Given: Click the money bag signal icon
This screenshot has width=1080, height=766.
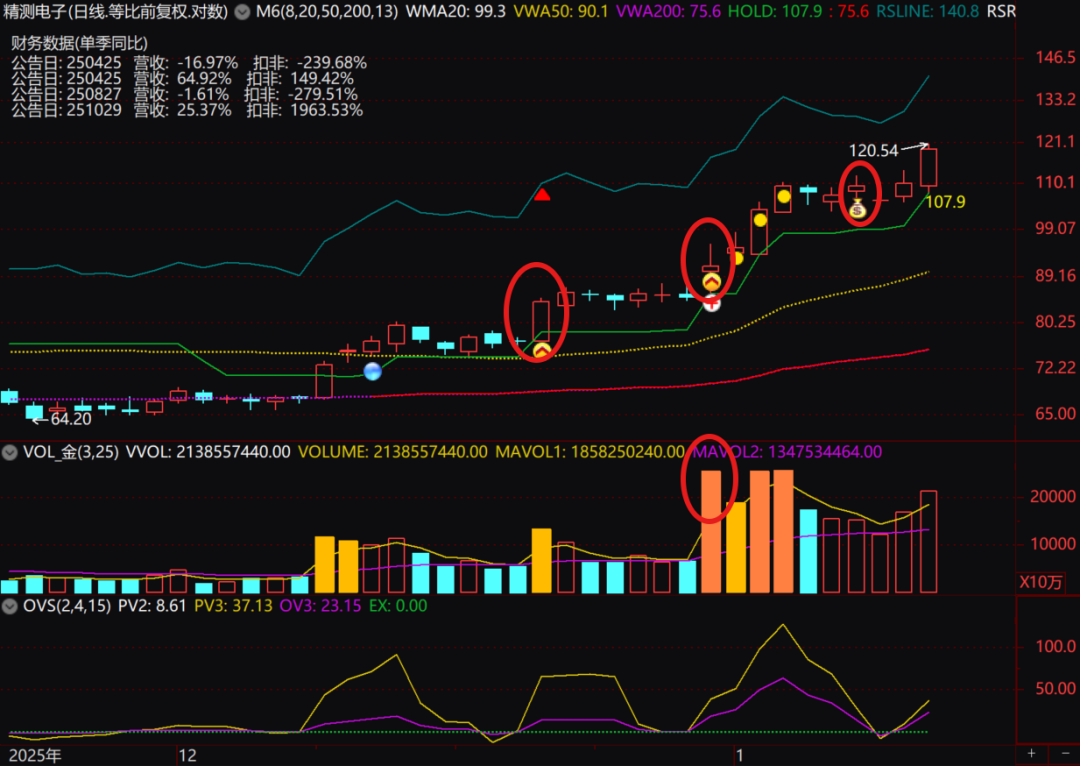Looking at the screenshot, I should tap(858, 207).
